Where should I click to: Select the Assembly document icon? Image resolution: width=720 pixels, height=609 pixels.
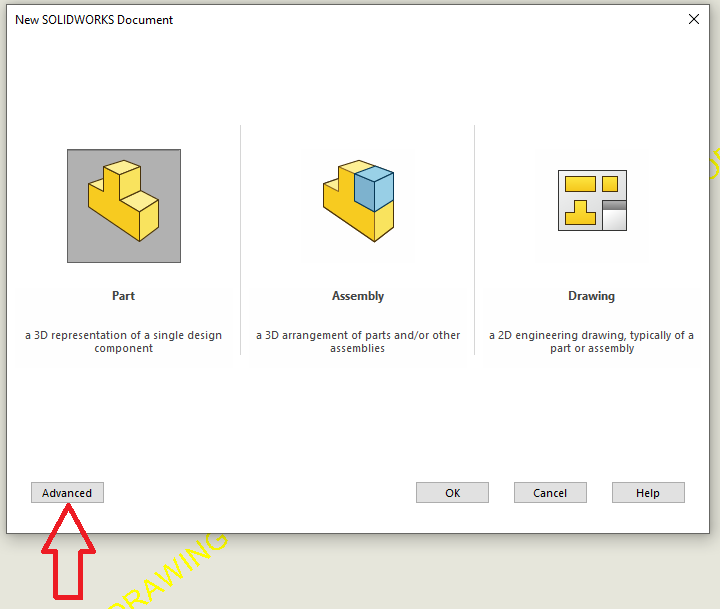click(x=358, y=201)
